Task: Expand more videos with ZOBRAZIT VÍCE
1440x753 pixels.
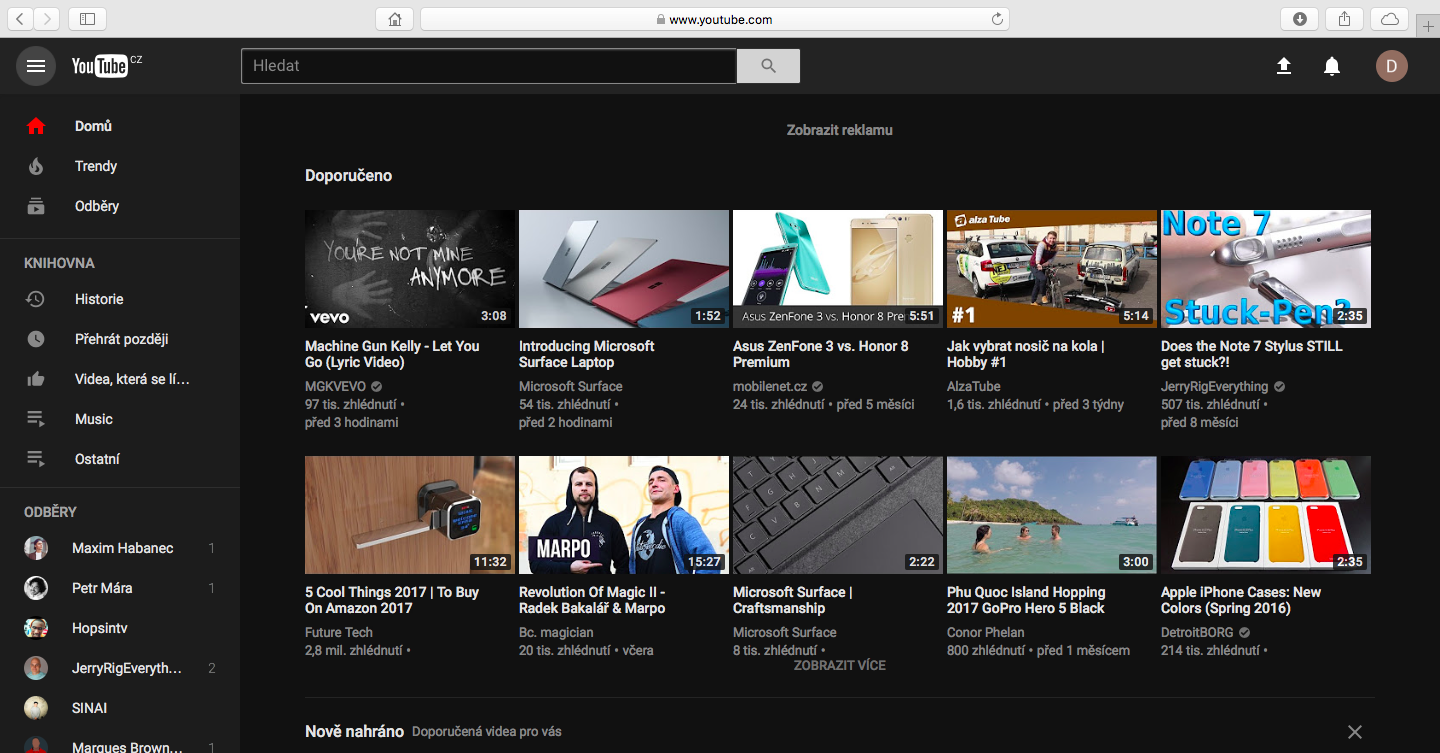Action: (x=839, y=665)
